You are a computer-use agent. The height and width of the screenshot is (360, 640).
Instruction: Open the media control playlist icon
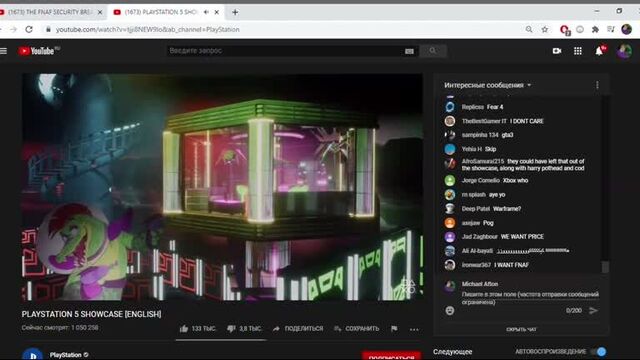[x=611, y=29]
